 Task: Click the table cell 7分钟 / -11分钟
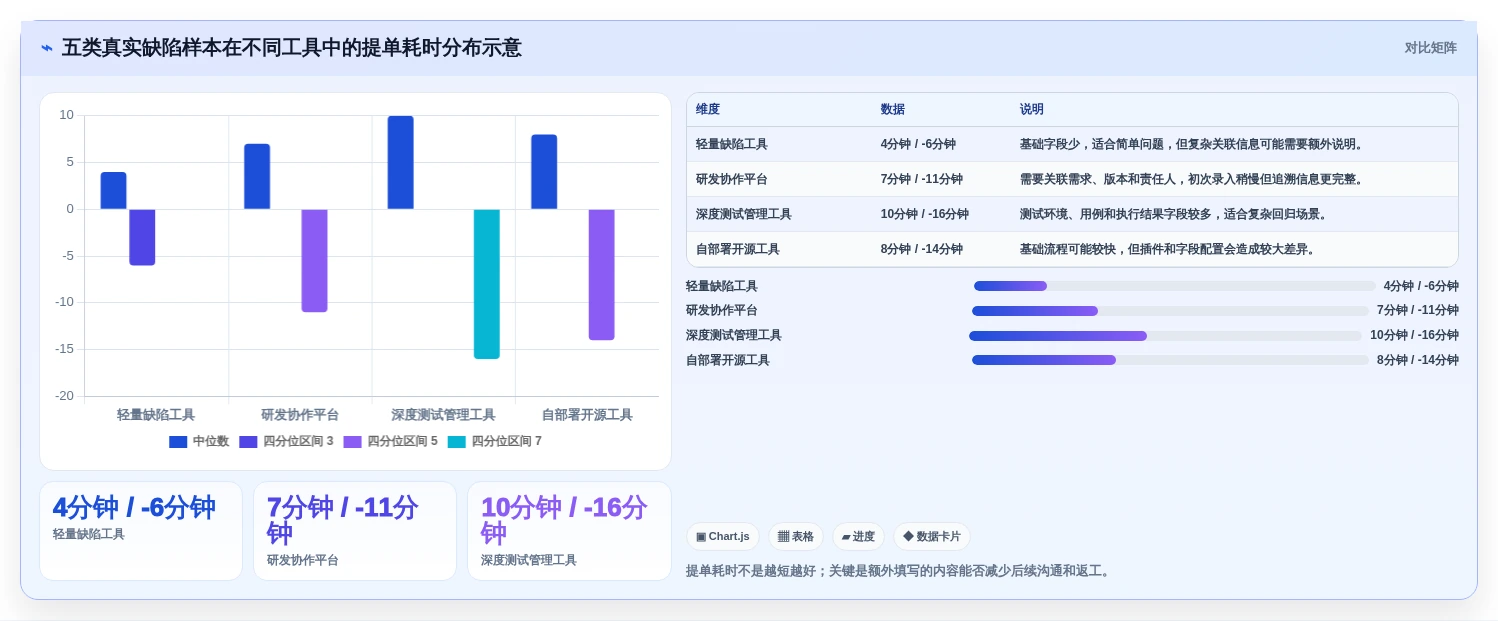[x=922, y=180]
